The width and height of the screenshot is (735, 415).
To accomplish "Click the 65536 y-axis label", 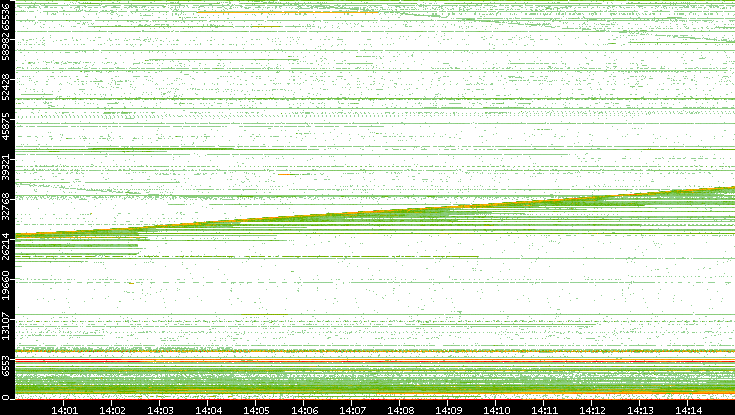I will pyautogui.click(x=7, y=17).
